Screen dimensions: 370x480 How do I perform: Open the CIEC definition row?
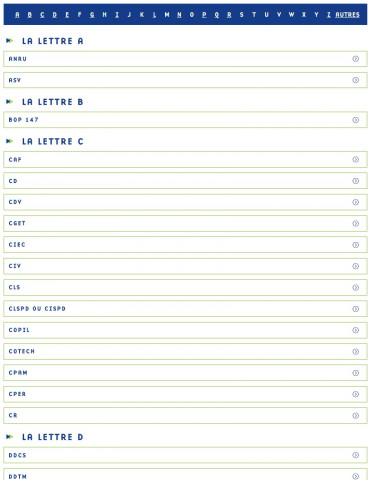pyautogui.click(x=185, y=245)
